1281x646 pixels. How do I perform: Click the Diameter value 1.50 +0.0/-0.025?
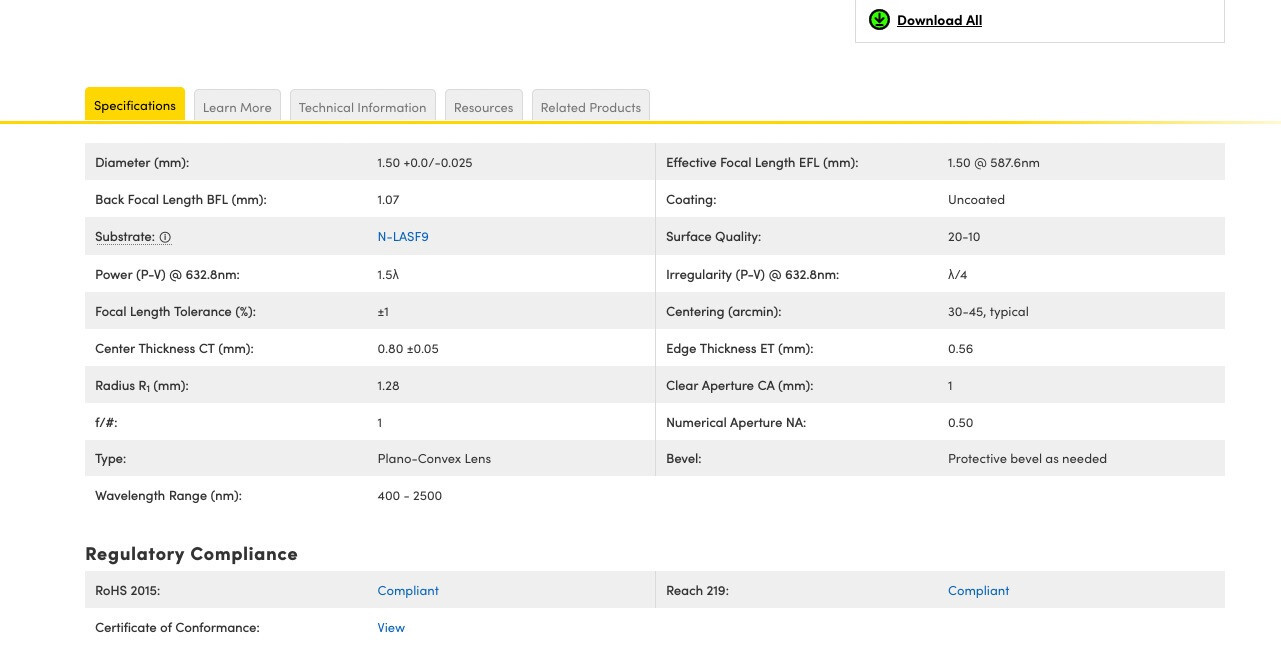(x=425, y=163)
